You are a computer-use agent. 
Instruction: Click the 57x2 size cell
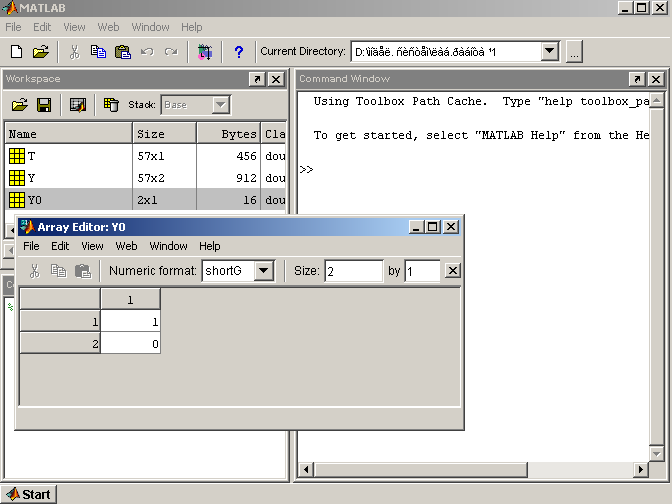coord(165,178)
